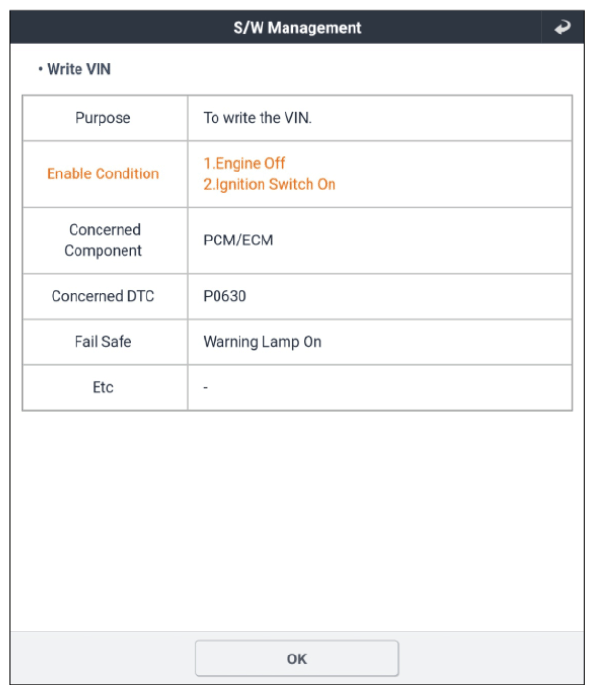
Task: Click '2.Ignition Switch On' condition
Action: click(x=269, y=184)
